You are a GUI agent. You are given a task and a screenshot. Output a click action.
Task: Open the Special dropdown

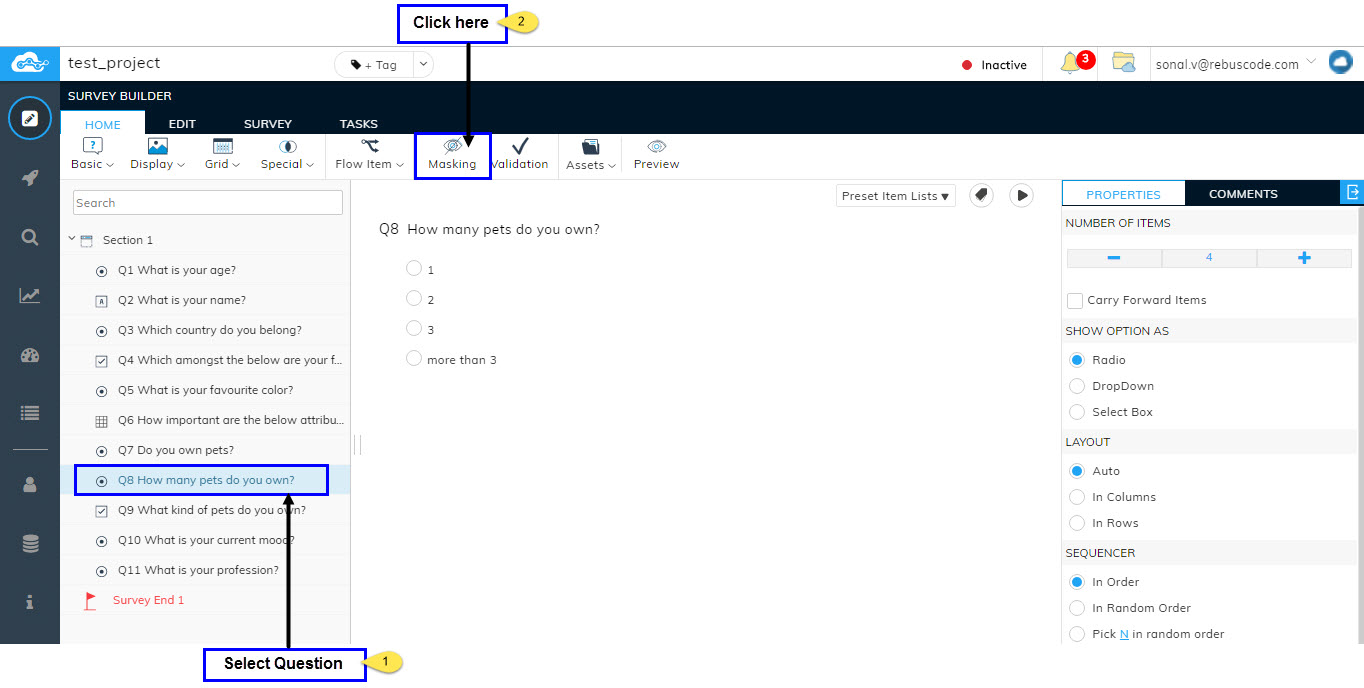(287, 155)
